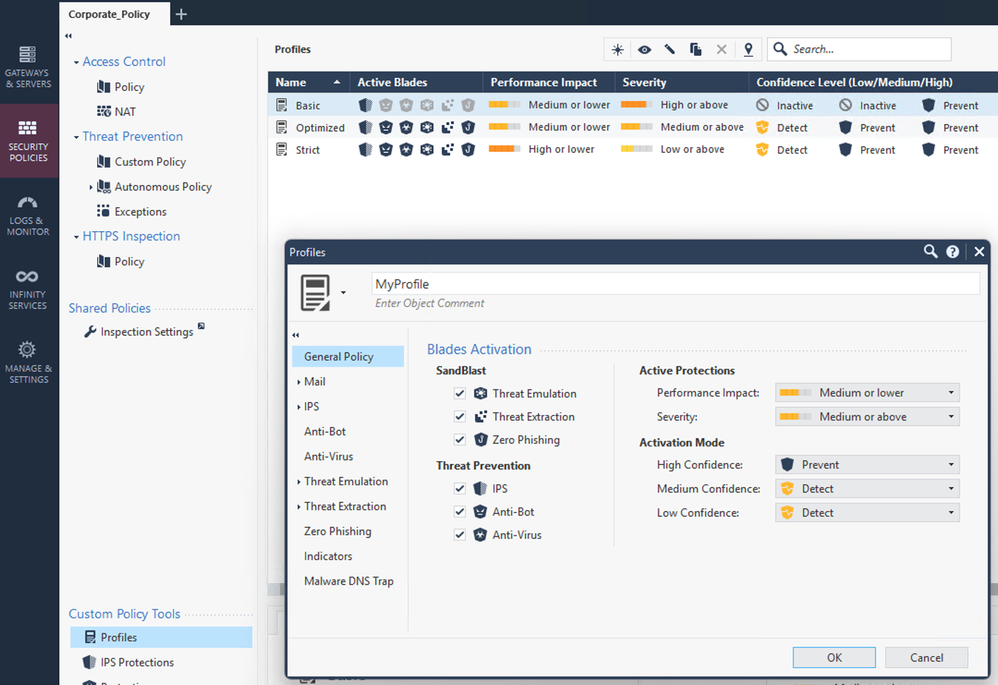
Task: Open Profiles under Custom Policy Tools
Action: click(x=161, y=637)
